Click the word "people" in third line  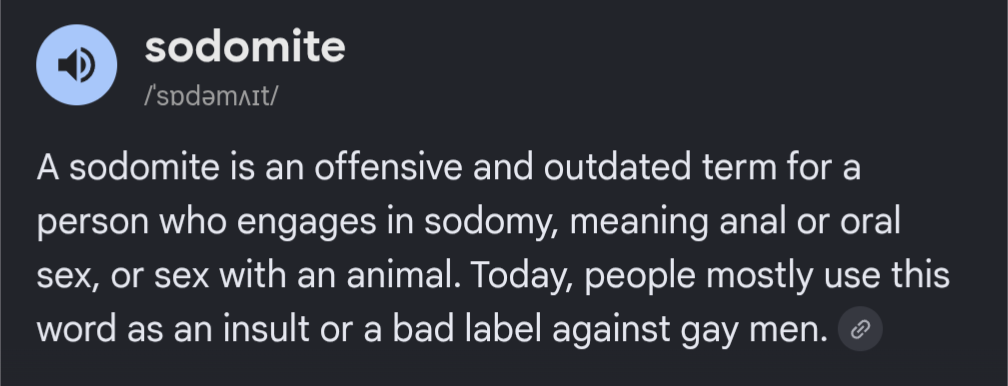(x=640, y=277)
